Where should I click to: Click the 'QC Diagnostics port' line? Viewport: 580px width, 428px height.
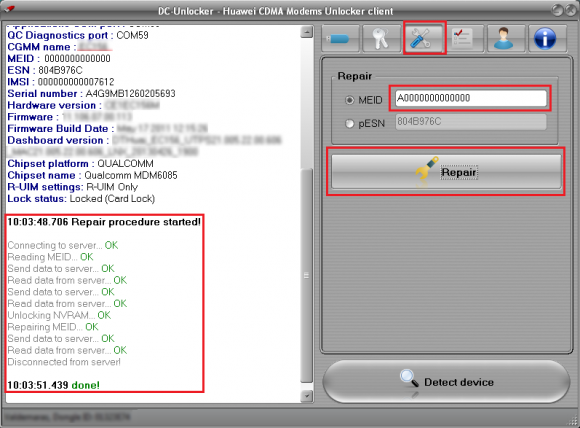click(x=78, y=36)
